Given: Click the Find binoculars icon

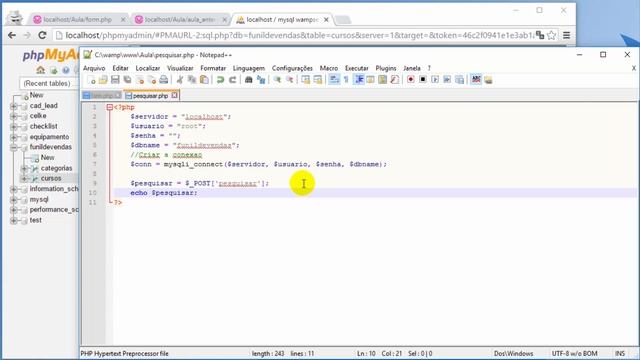Looking at the screenshot, I should click(x=249, y=80).
